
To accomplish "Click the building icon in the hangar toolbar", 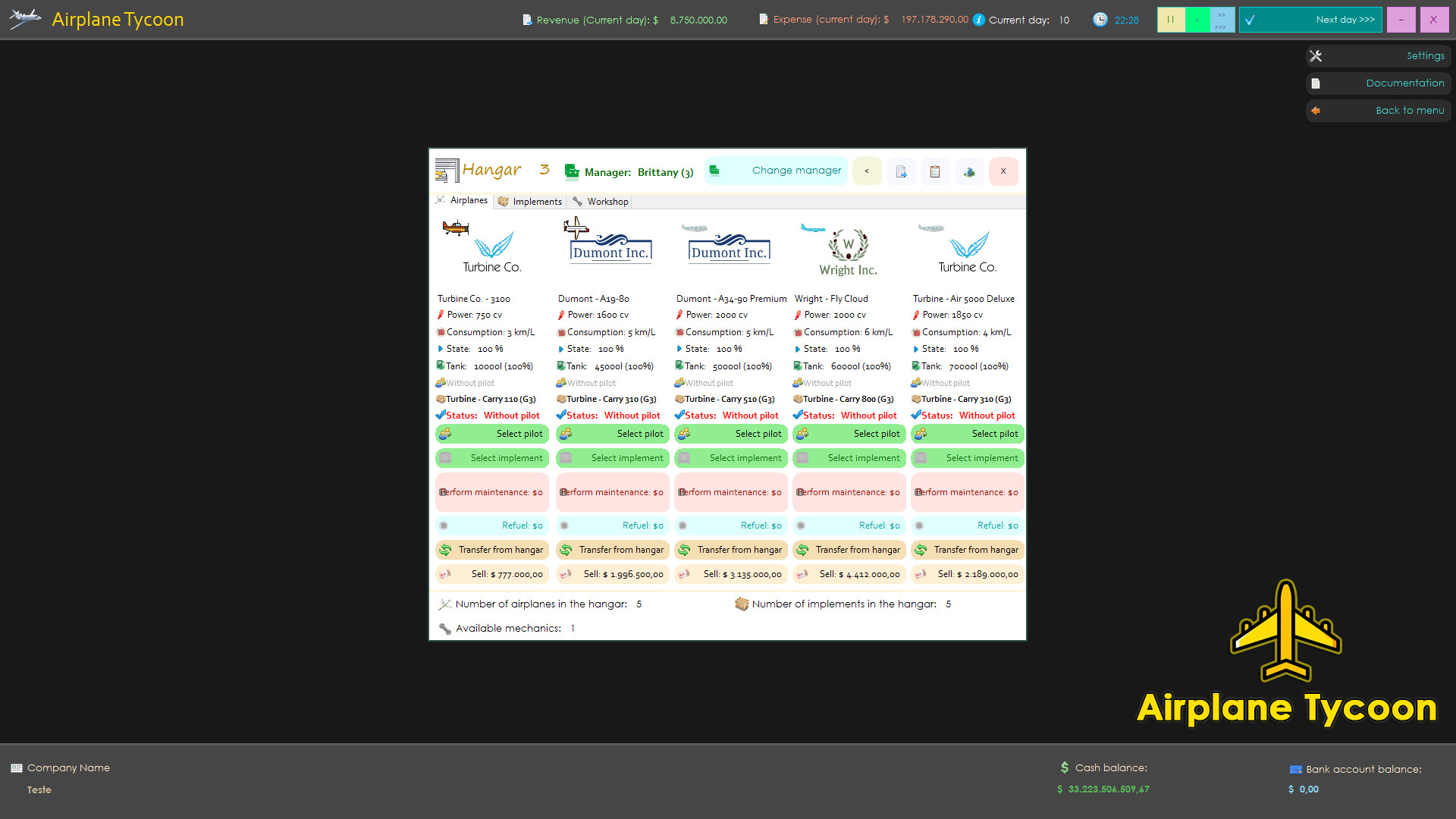I will (969, 171).
